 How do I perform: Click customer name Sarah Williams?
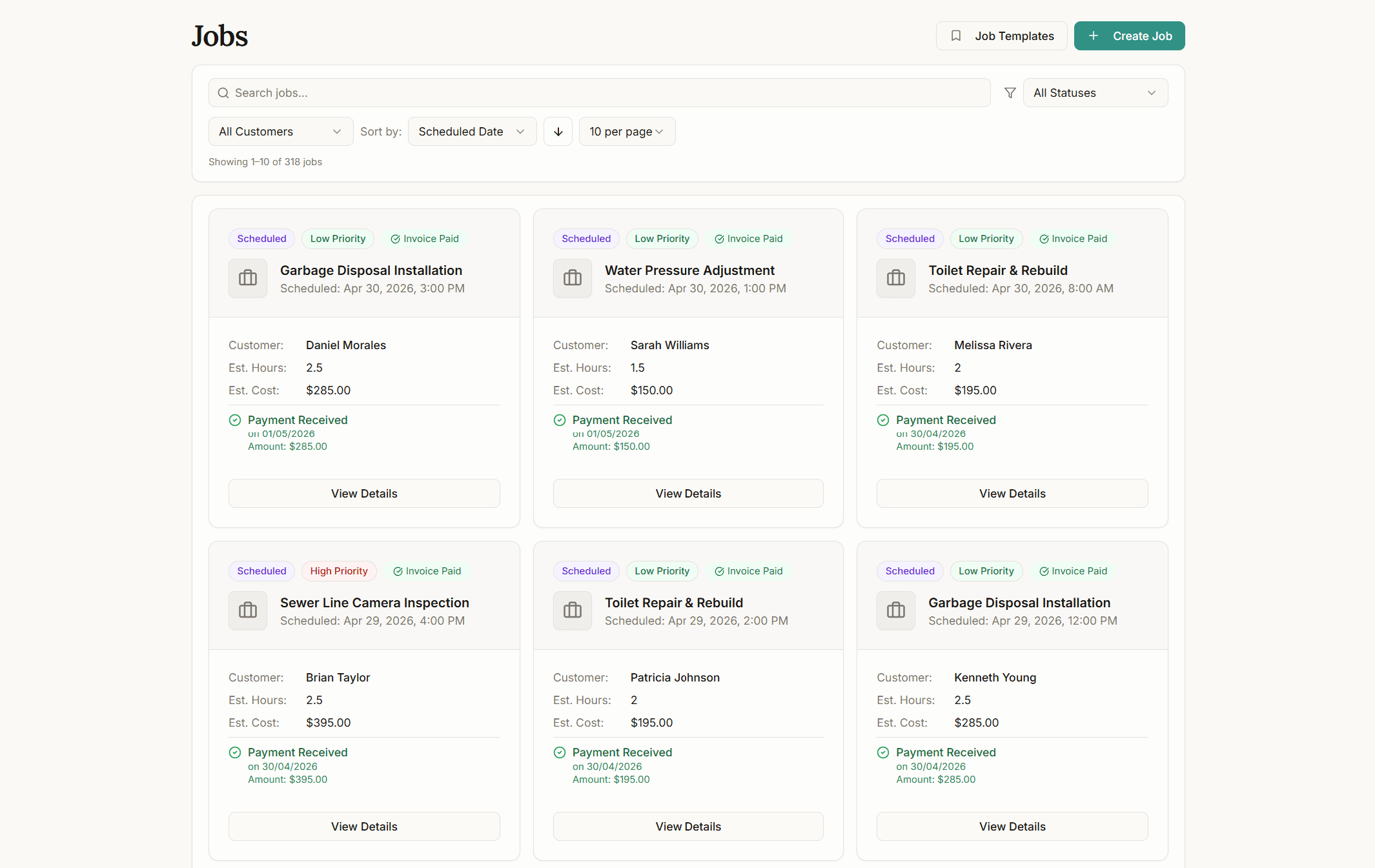[x=669, y=345]
